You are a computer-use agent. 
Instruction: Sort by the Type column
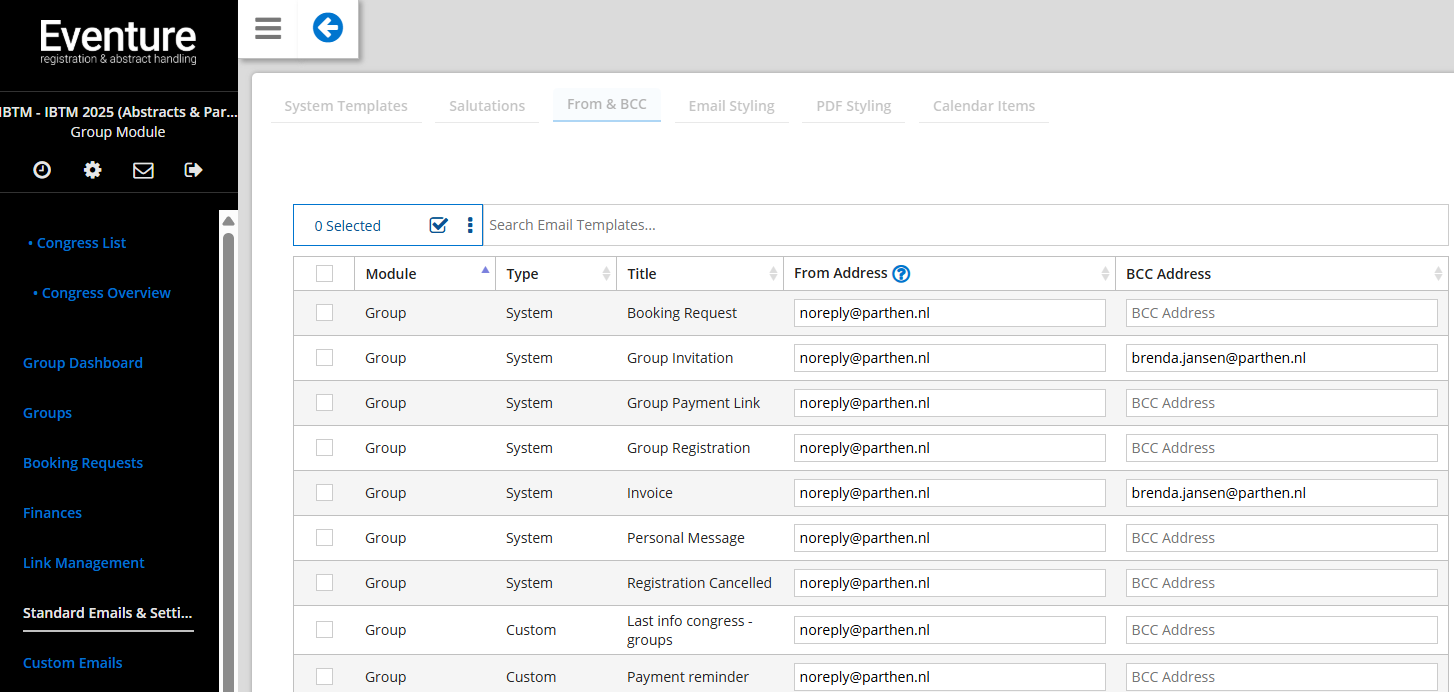click(x=556, y=273)
